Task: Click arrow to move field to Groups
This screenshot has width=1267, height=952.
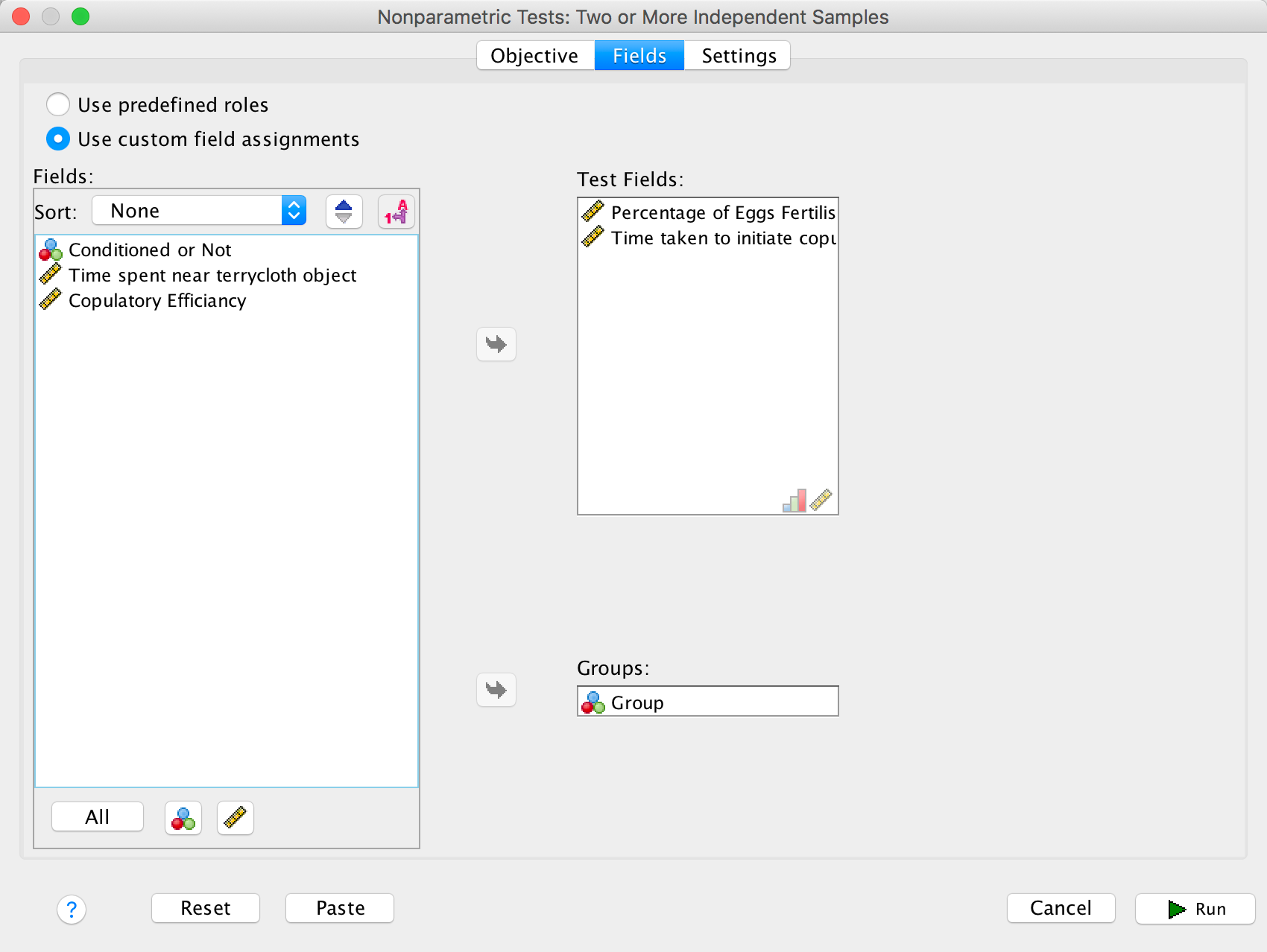Action: [496, 690]
